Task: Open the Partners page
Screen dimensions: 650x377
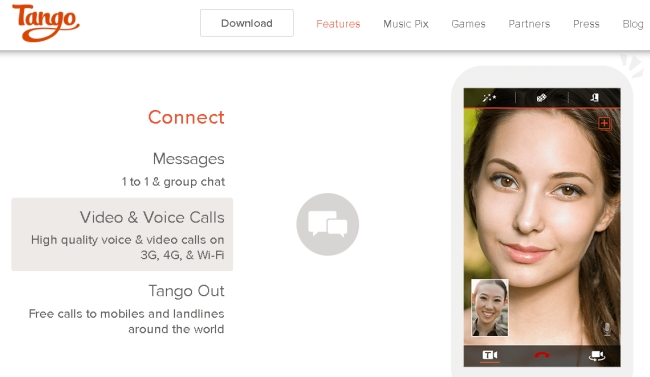Action: 529,24
